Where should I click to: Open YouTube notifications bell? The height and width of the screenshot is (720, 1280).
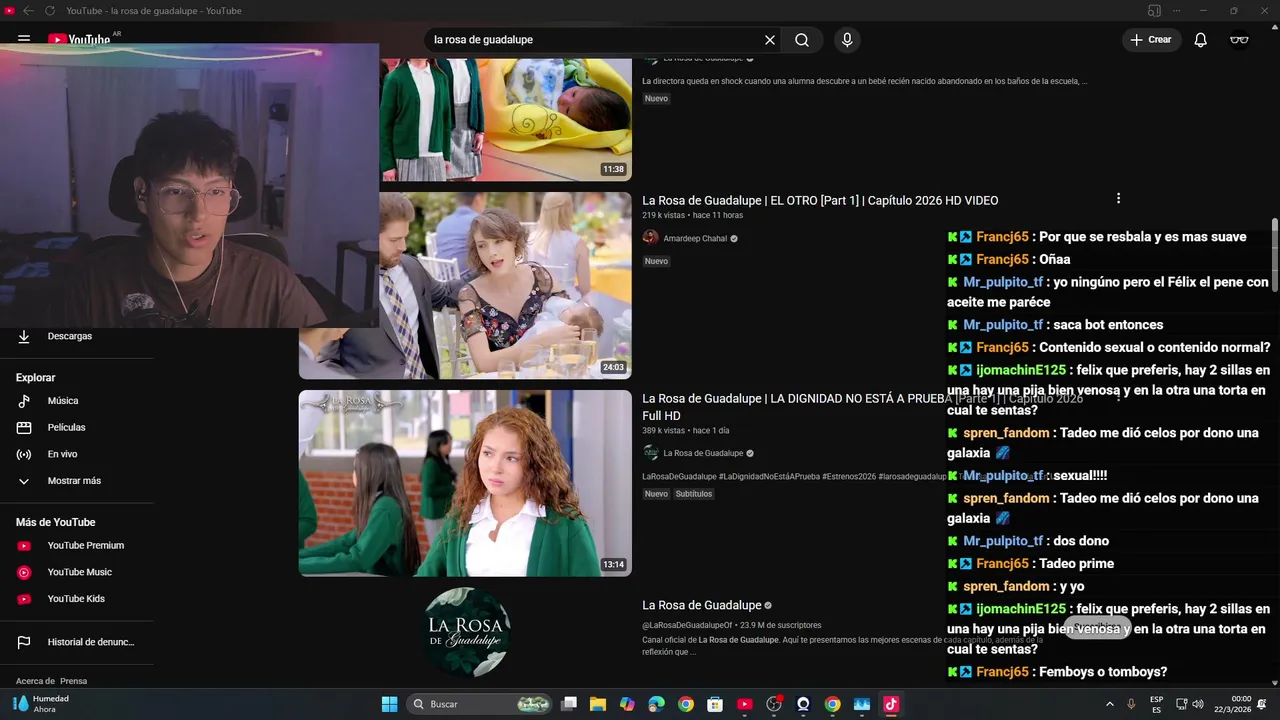[1200, 40]
